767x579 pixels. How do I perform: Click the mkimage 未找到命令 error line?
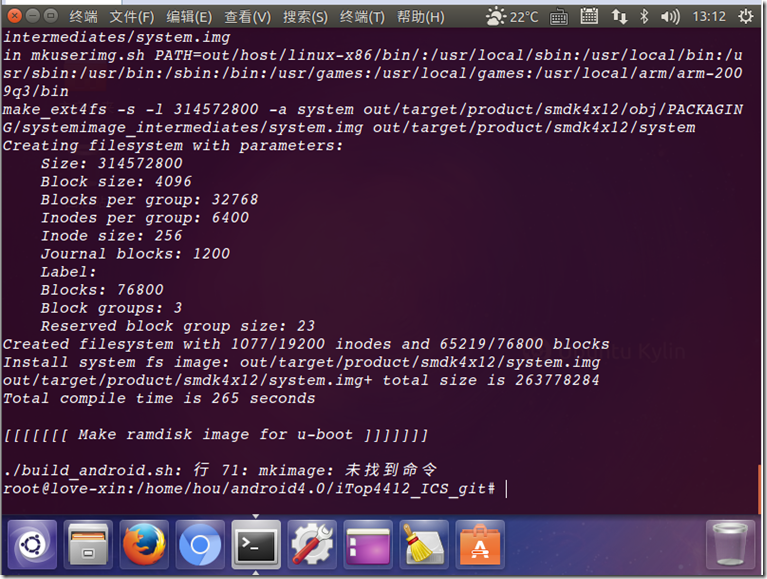pos(220,470)
